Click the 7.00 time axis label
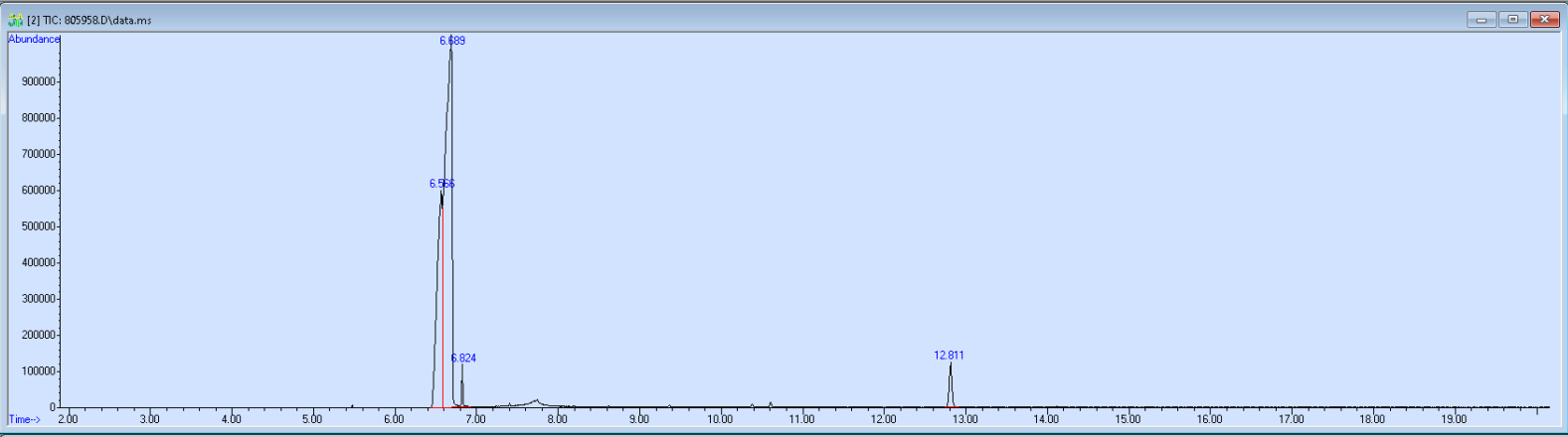Viewport: 1568px width, 437px height. point(475,419)
